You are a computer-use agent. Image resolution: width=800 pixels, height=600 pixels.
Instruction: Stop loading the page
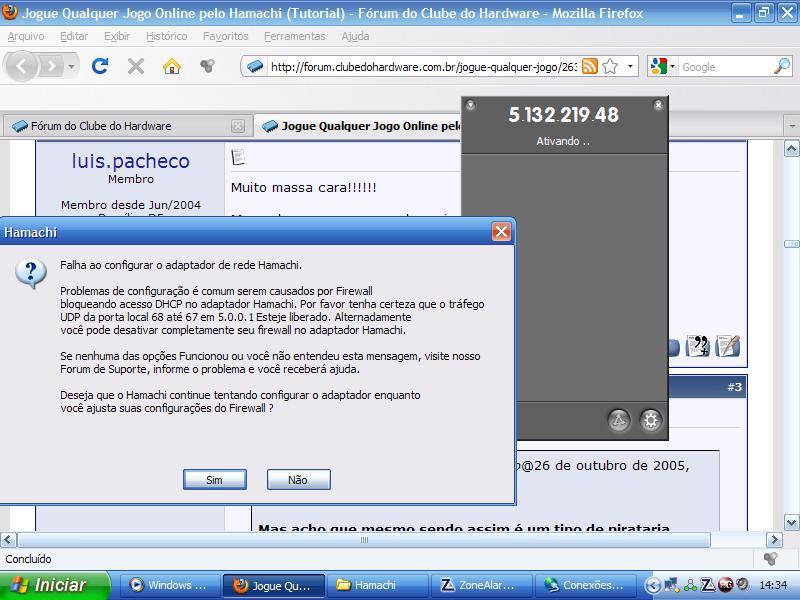[x=136, y=66]
